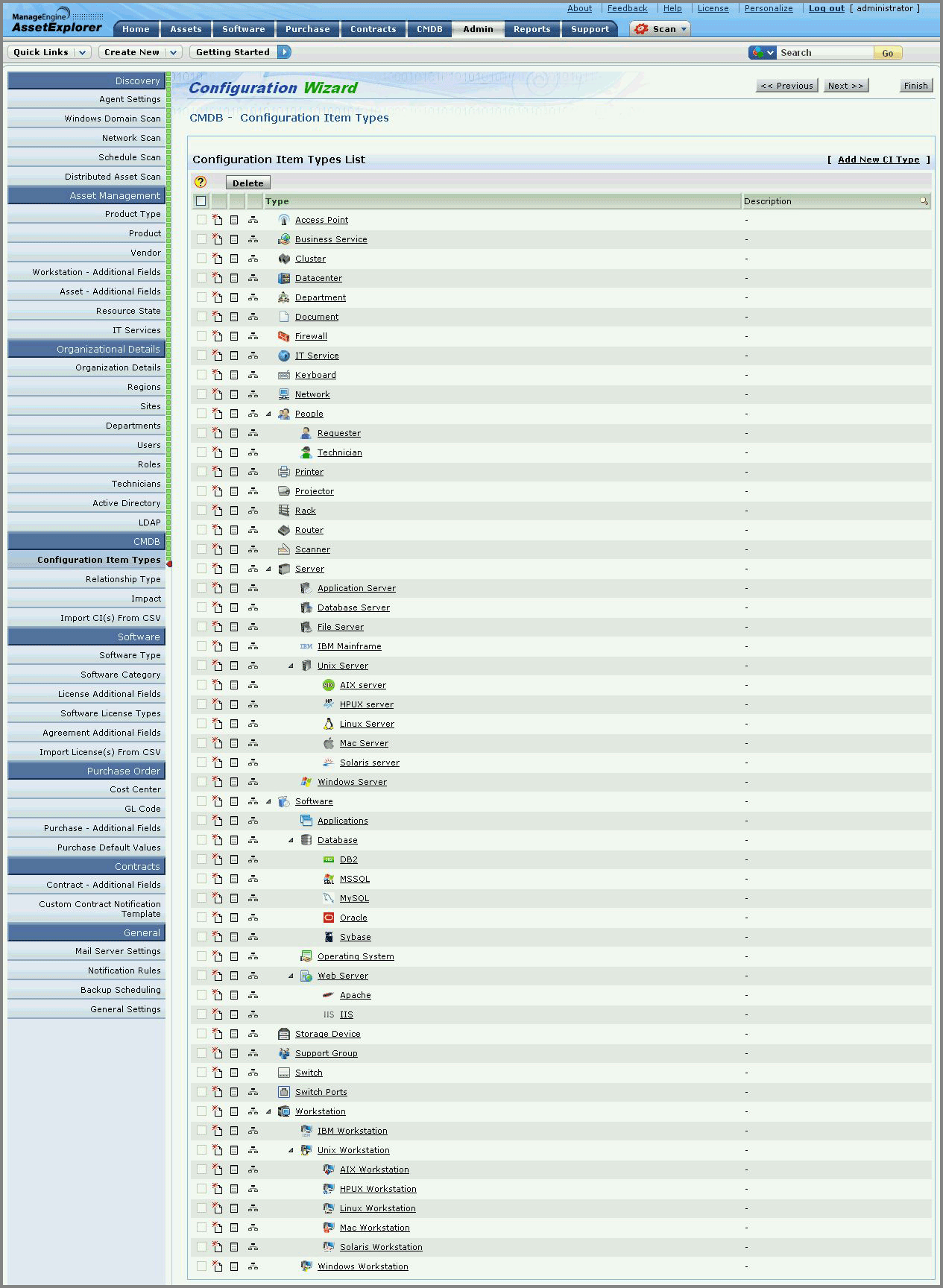Click the fields icon in the Rack row
This screenshot has width=943, height=1288.
click(x=234, y=511)
